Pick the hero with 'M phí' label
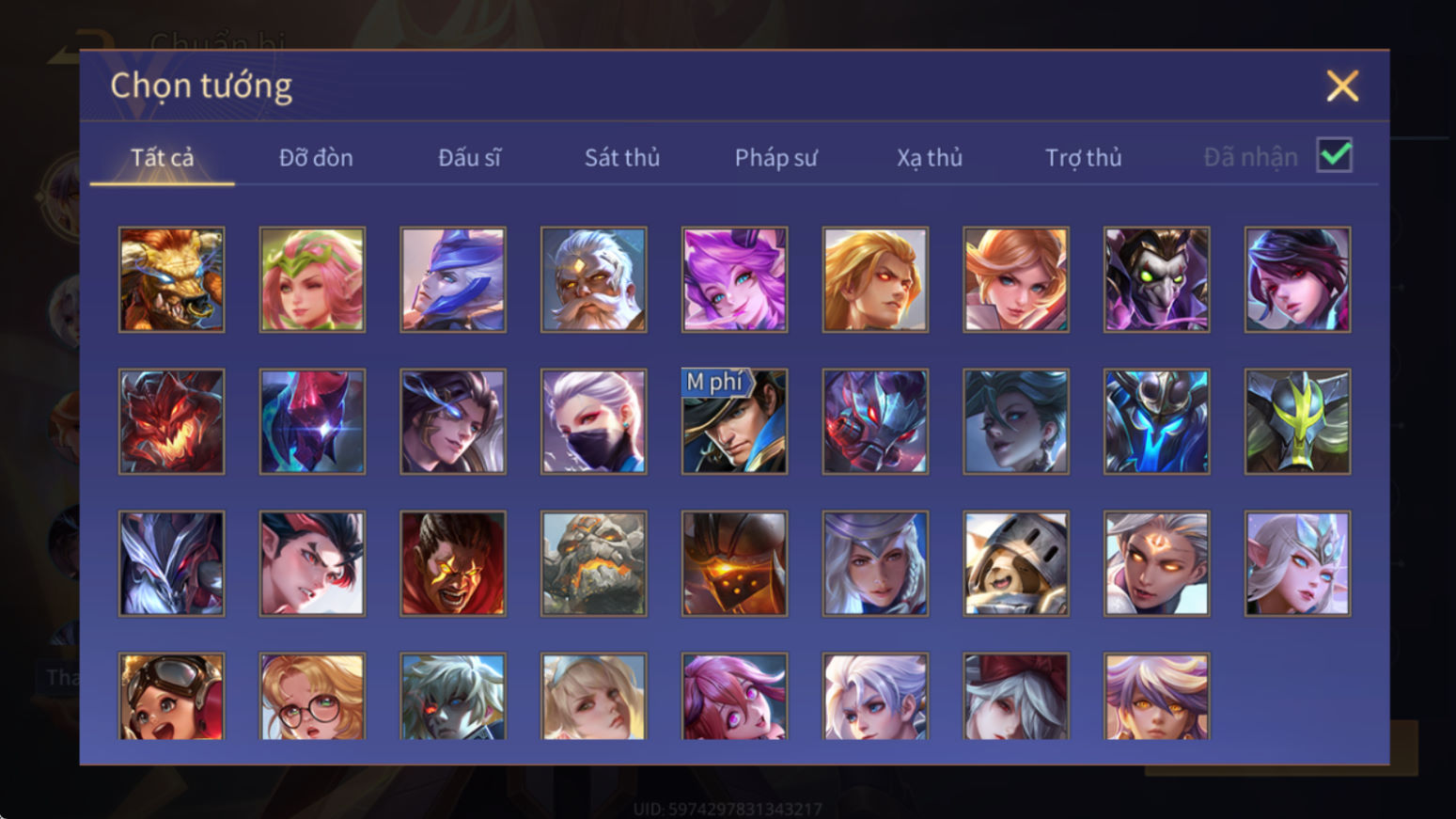 [734, 421]
